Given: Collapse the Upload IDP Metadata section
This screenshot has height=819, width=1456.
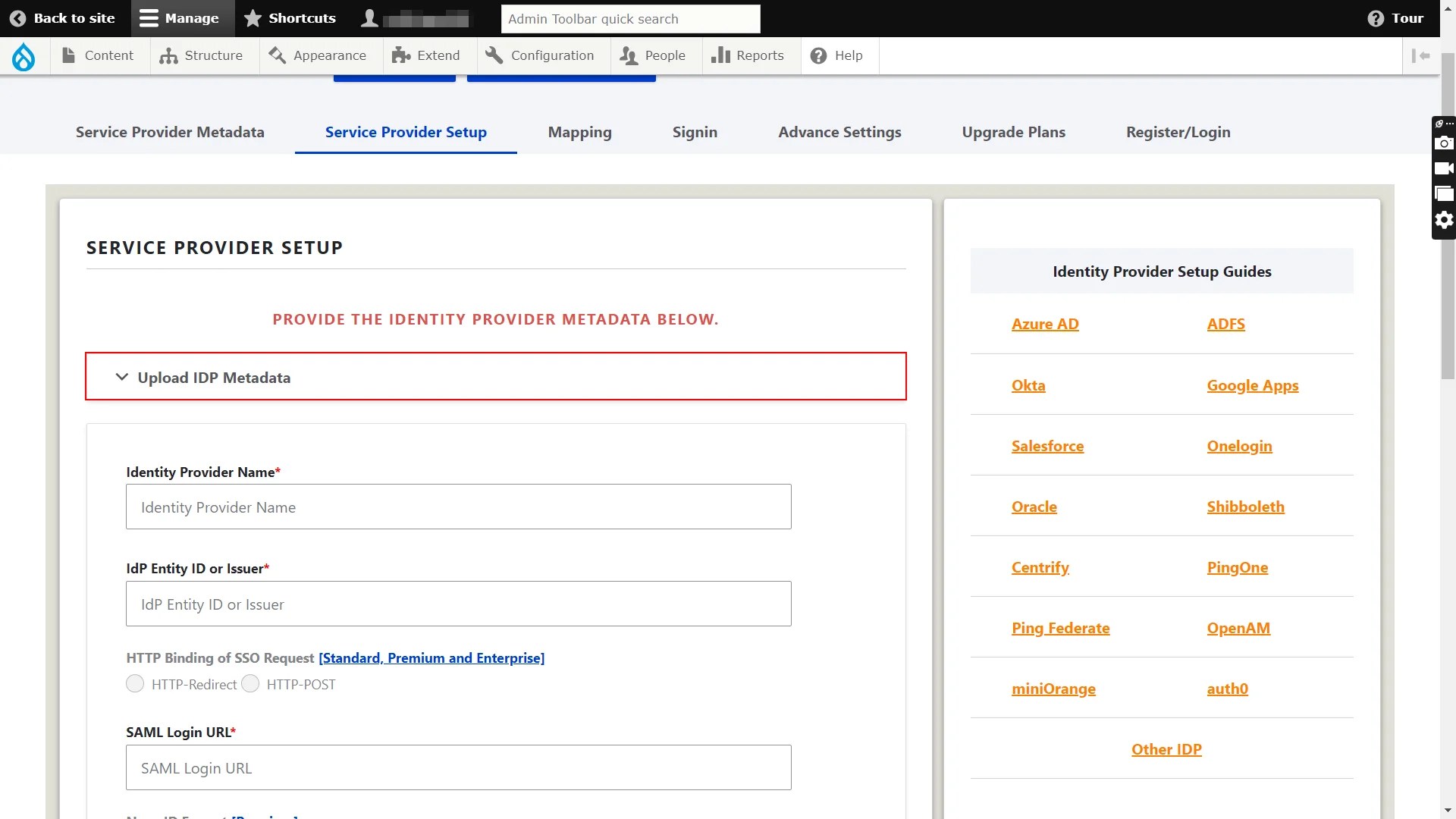Looking at the screenshot, I should (121, 377).
